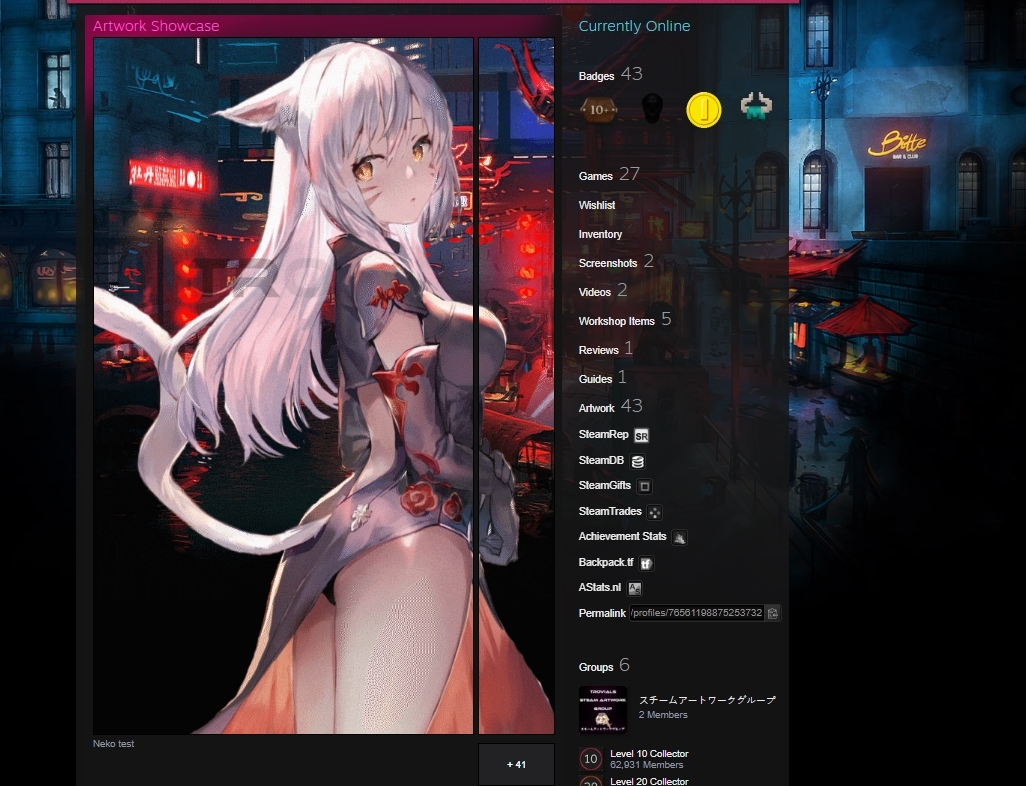Click the 62,931 Members text
1026x786 pixels.
pos(646,764)
